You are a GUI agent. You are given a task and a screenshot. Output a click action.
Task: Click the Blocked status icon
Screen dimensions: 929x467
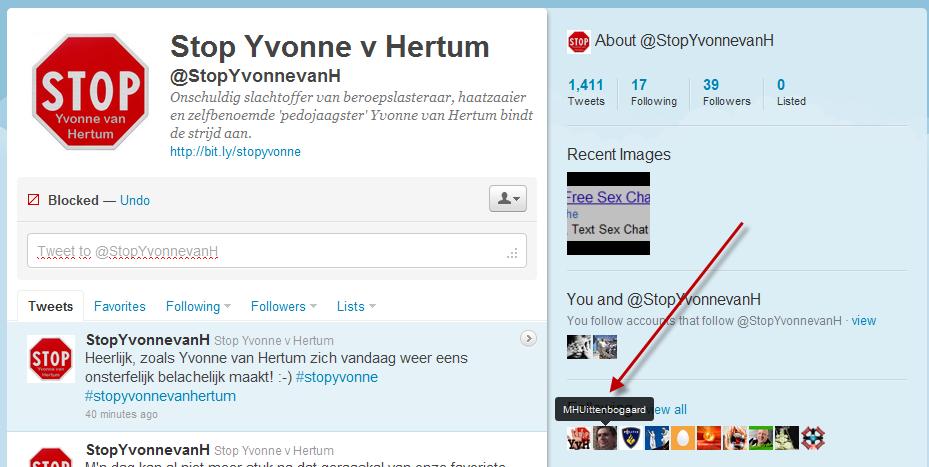click(x=34, y=200)
